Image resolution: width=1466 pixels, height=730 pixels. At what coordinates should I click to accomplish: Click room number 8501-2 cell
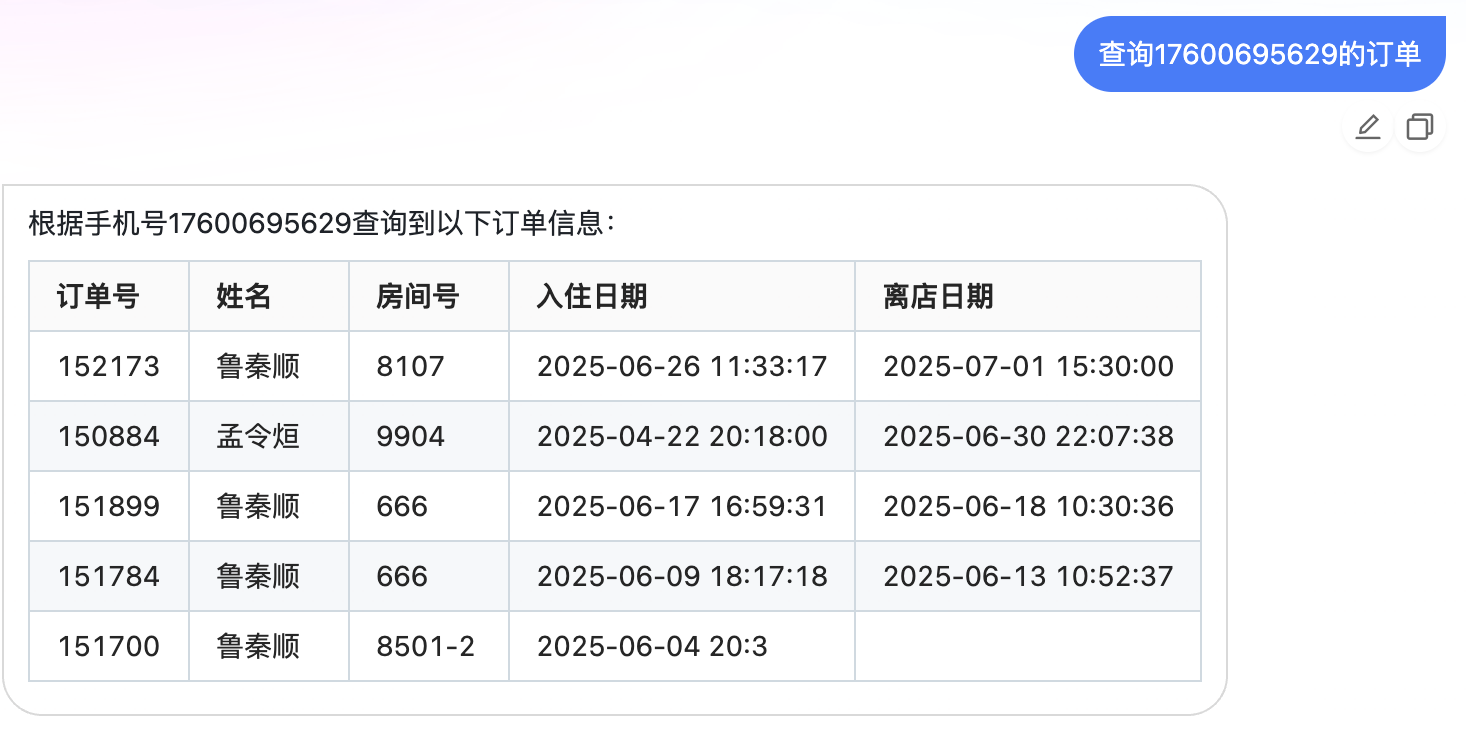tap(429, 646)
